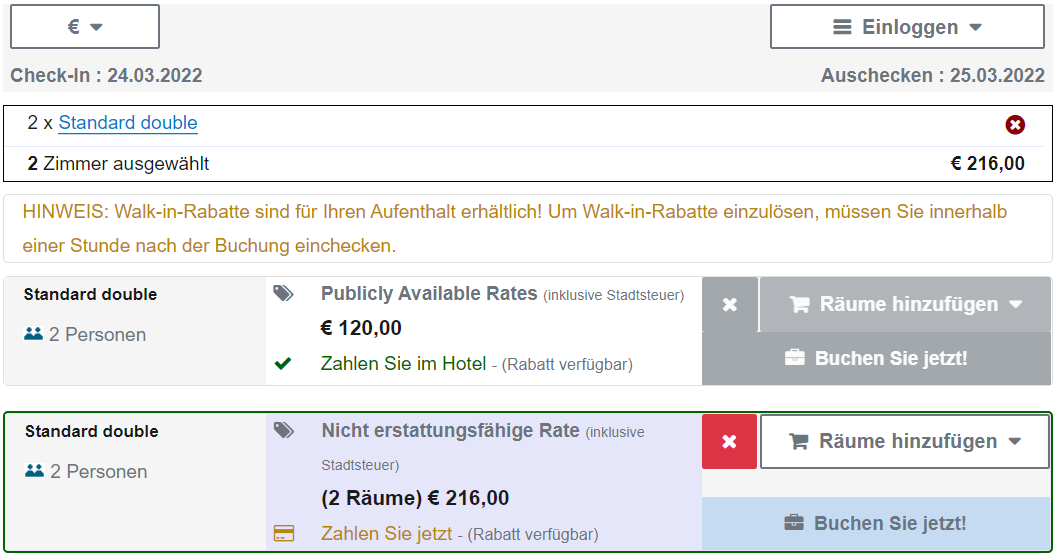Click the Zahlen Sie im Hotel payment option
Screen dimensions: 1055x557
403,364
